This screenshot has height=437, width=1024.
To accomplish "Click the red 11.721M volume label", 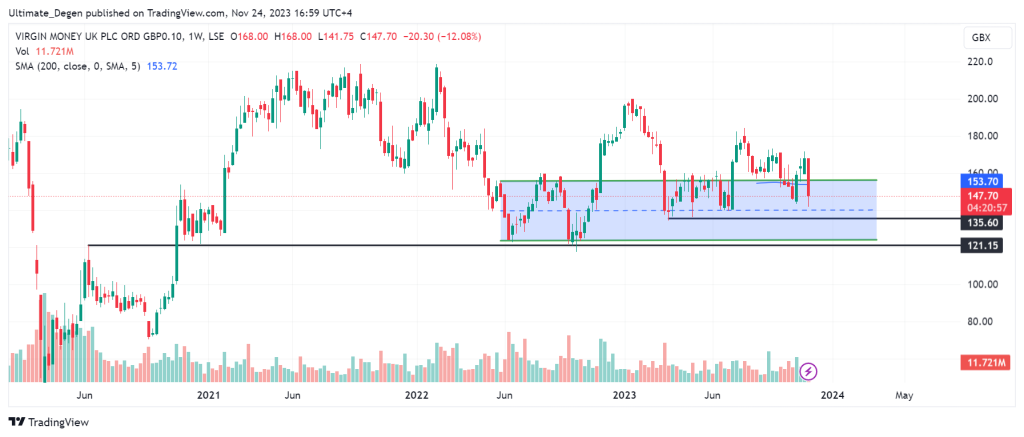I will [x=986, y=363].
